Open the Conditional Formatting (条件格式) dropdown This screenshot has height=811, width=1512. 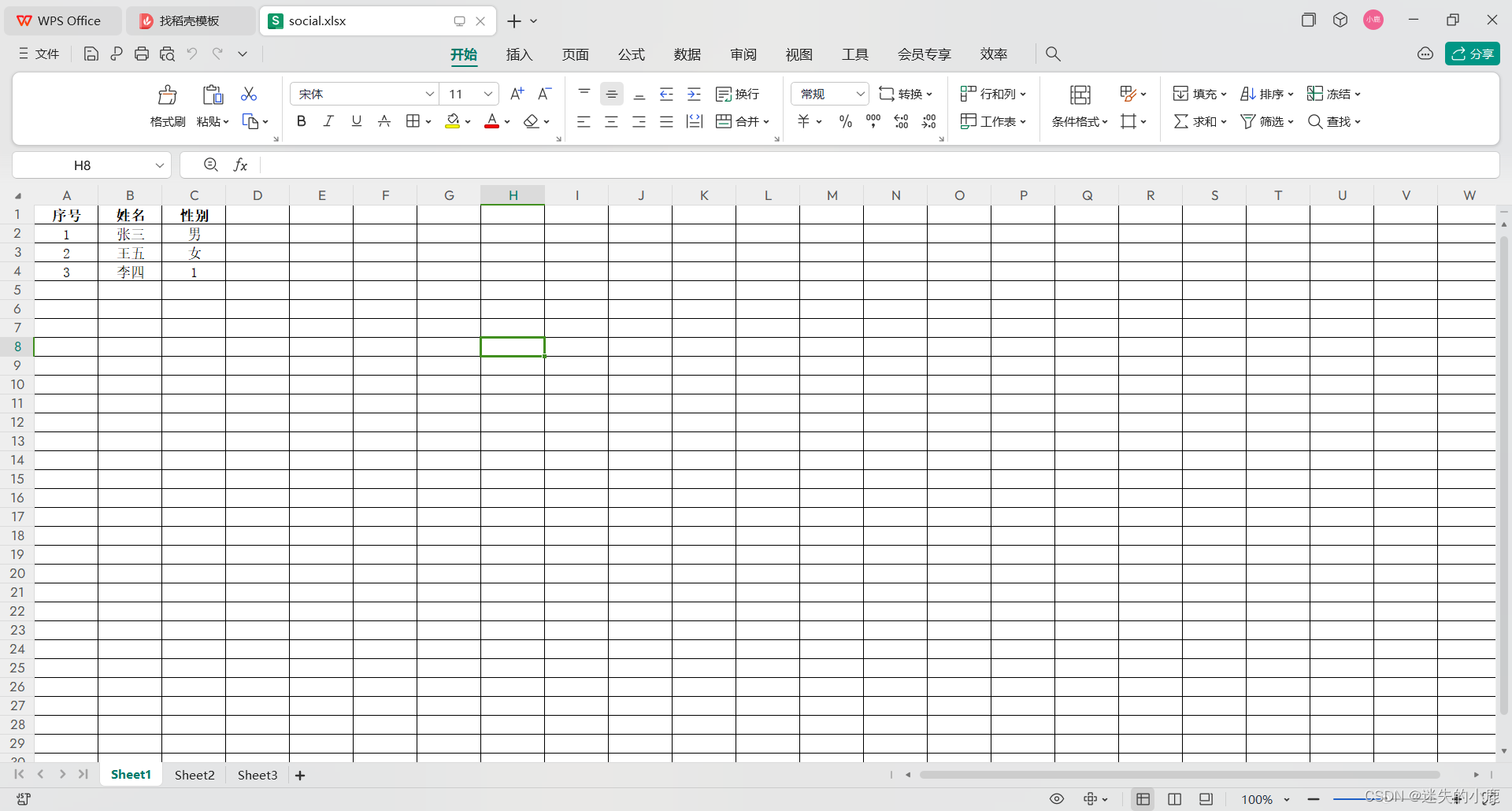click(x=1080, y=106)
